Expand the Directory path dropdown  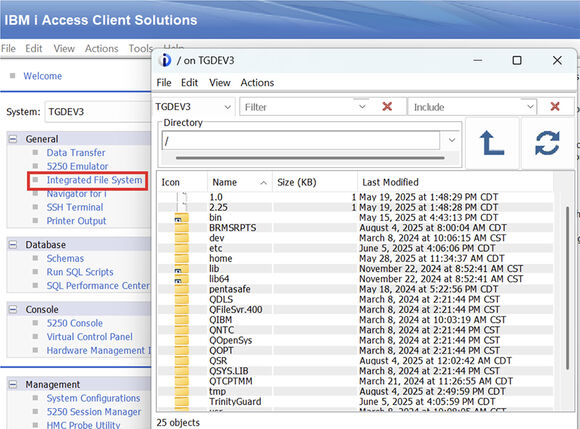452,140
